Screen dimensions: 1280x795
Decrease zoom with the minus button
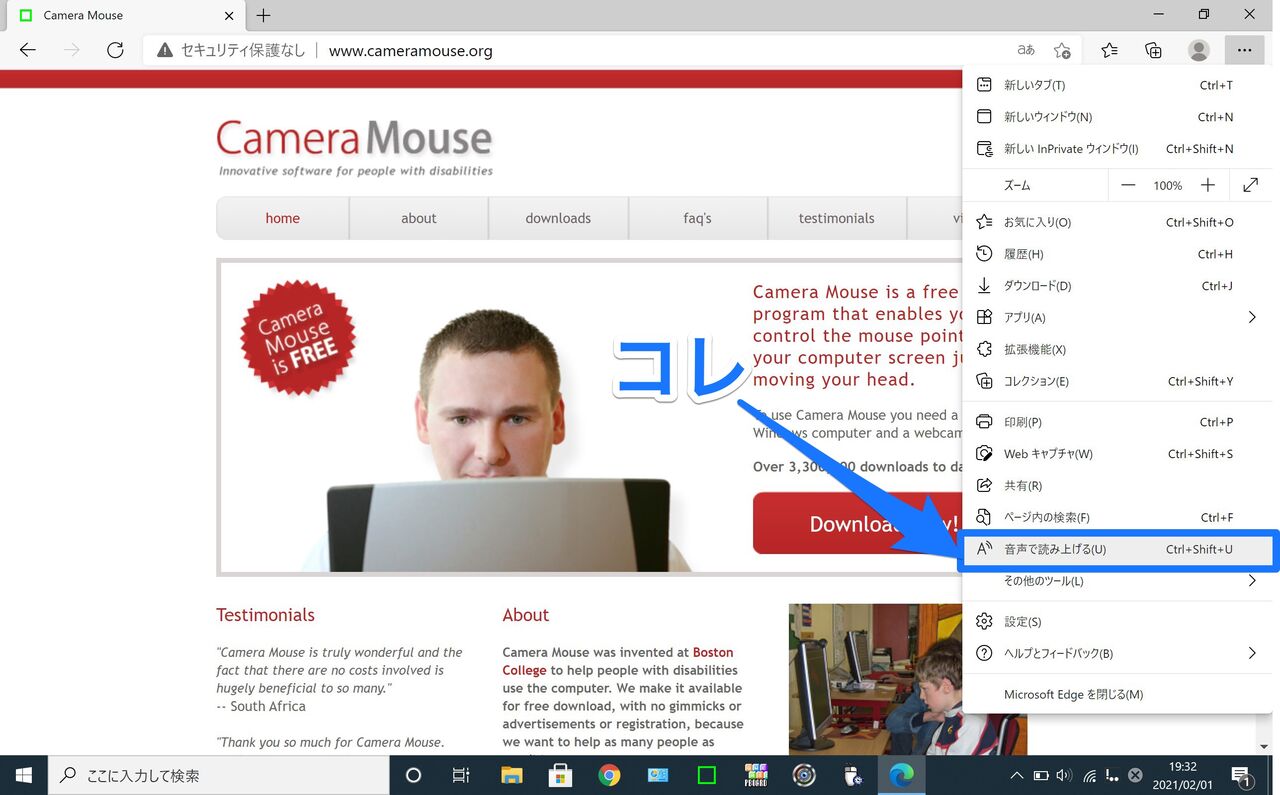[x=1128, y=185]
